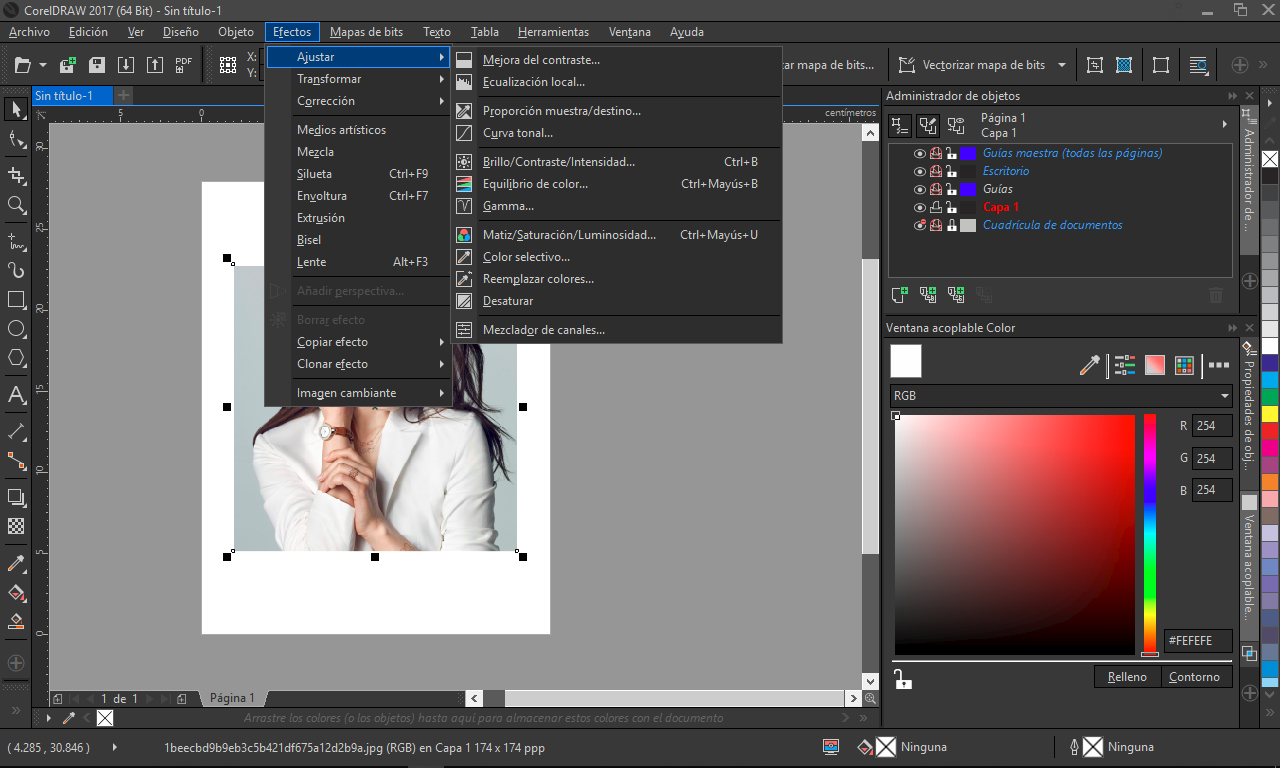Show color palettes in Color docker
Screen dimensions: 1280x768
tap(1184, 365)
